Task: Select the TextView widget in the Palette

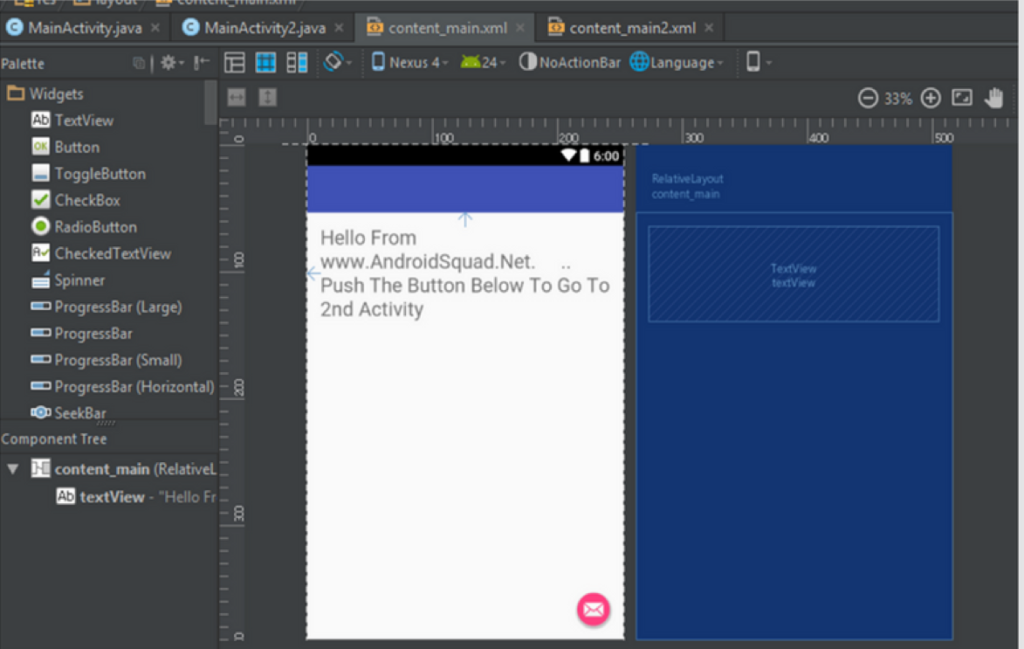Action: [x=83, y=120]
